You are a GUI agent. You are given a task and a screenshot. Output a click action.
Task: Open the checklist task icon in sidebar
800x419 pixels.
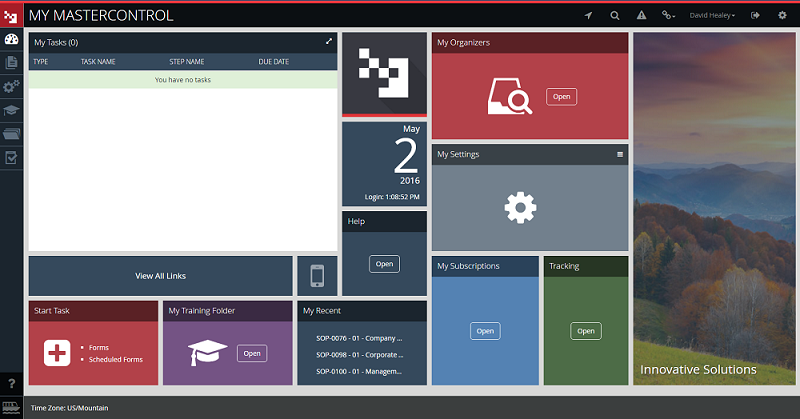(x=11, y=158)
